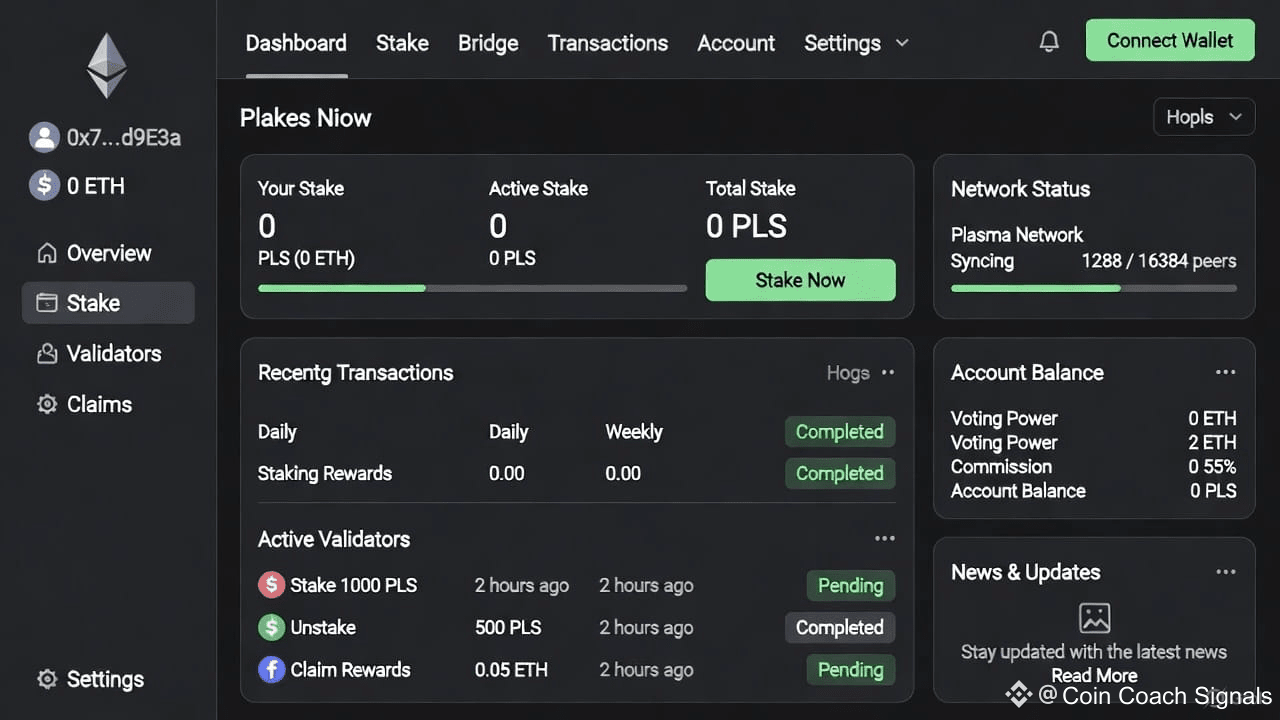Switch to the Bridge tab
1280x720 pixels.
(x=488, y=43)
